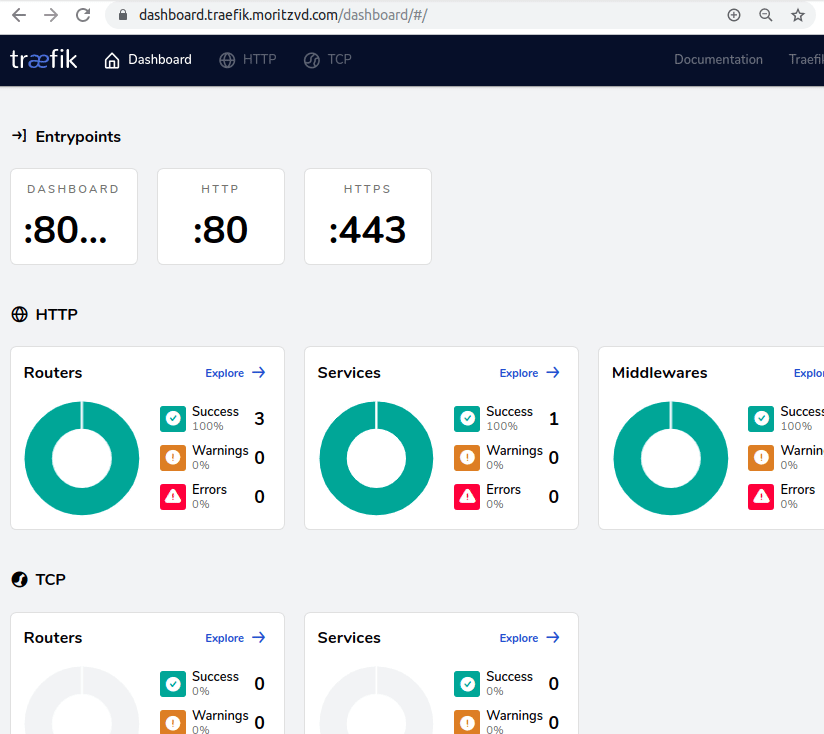Click the Warnings badge in TCP Services card
This screenshot has height=734, width=824.
click(467, 722)
